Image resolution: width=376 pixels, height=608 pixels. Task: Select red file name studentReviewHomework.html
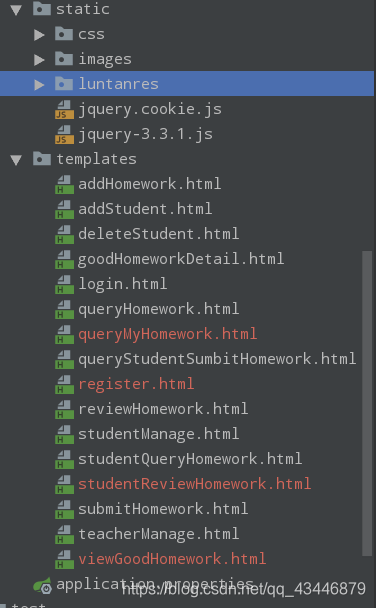[195, 484]
